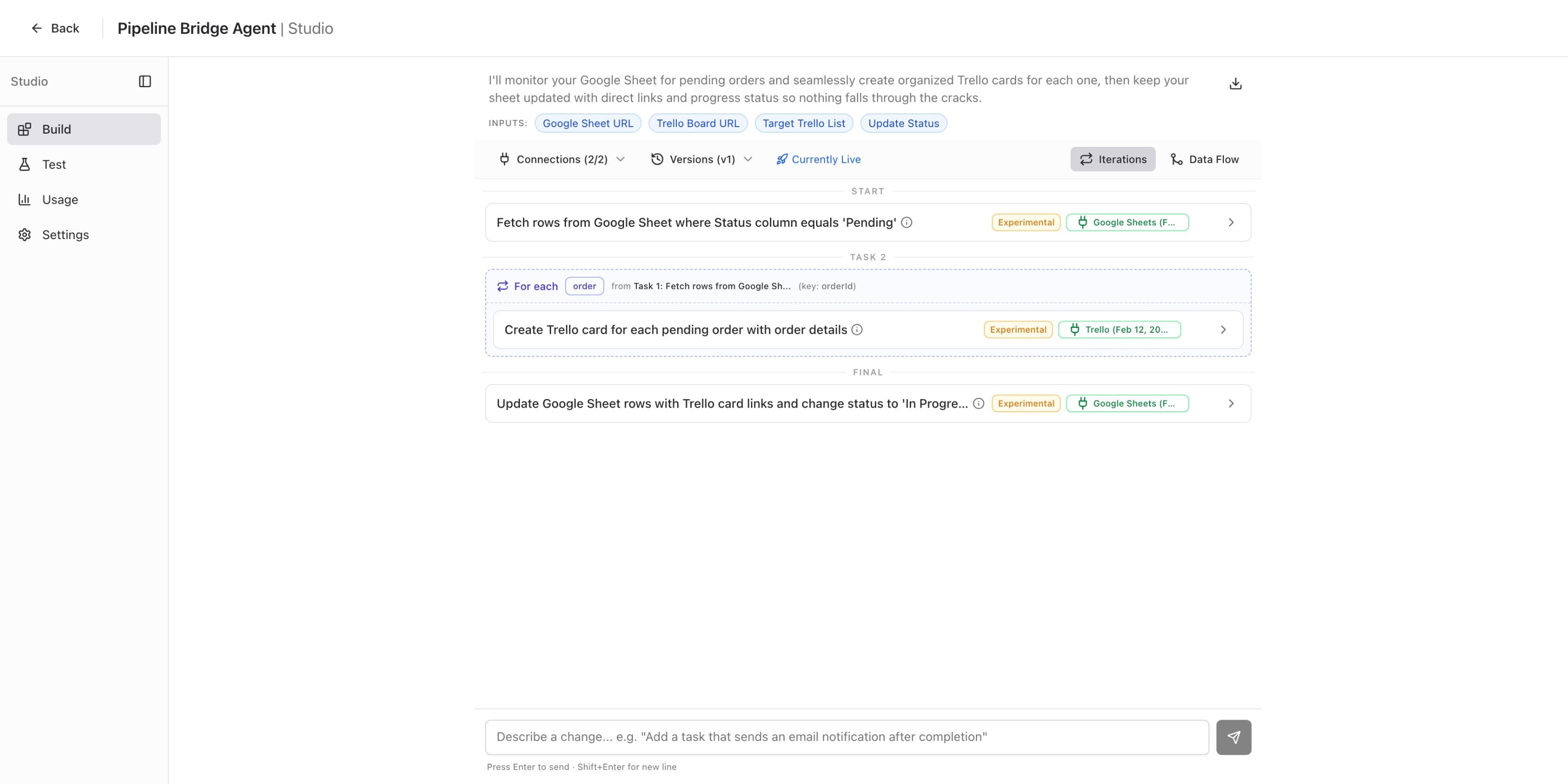Toggle the Iterations view
This screenshot has height=784, width=1568.
pyautogui.click(x=1112, y=159)
